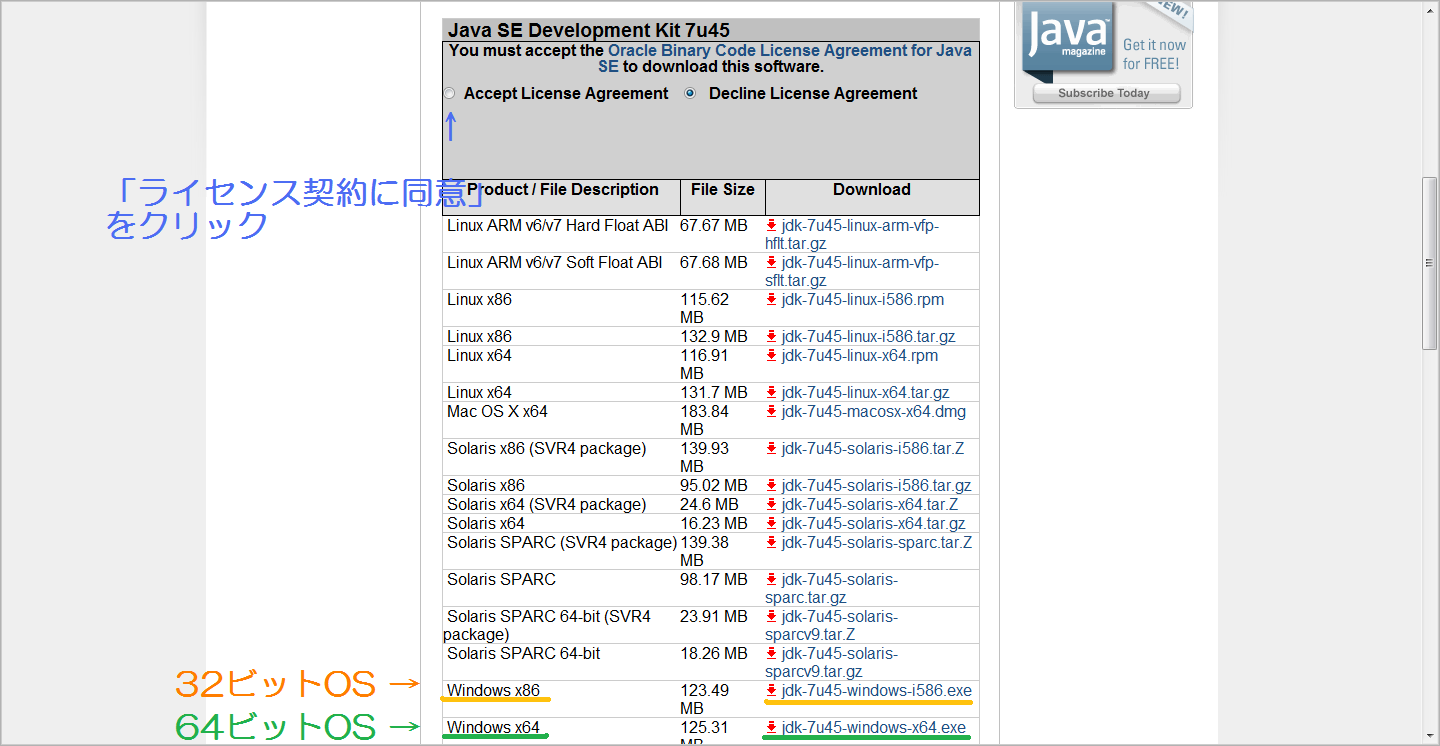Click the page's vertical scrollbar thumb

(x=1430, y=263)
